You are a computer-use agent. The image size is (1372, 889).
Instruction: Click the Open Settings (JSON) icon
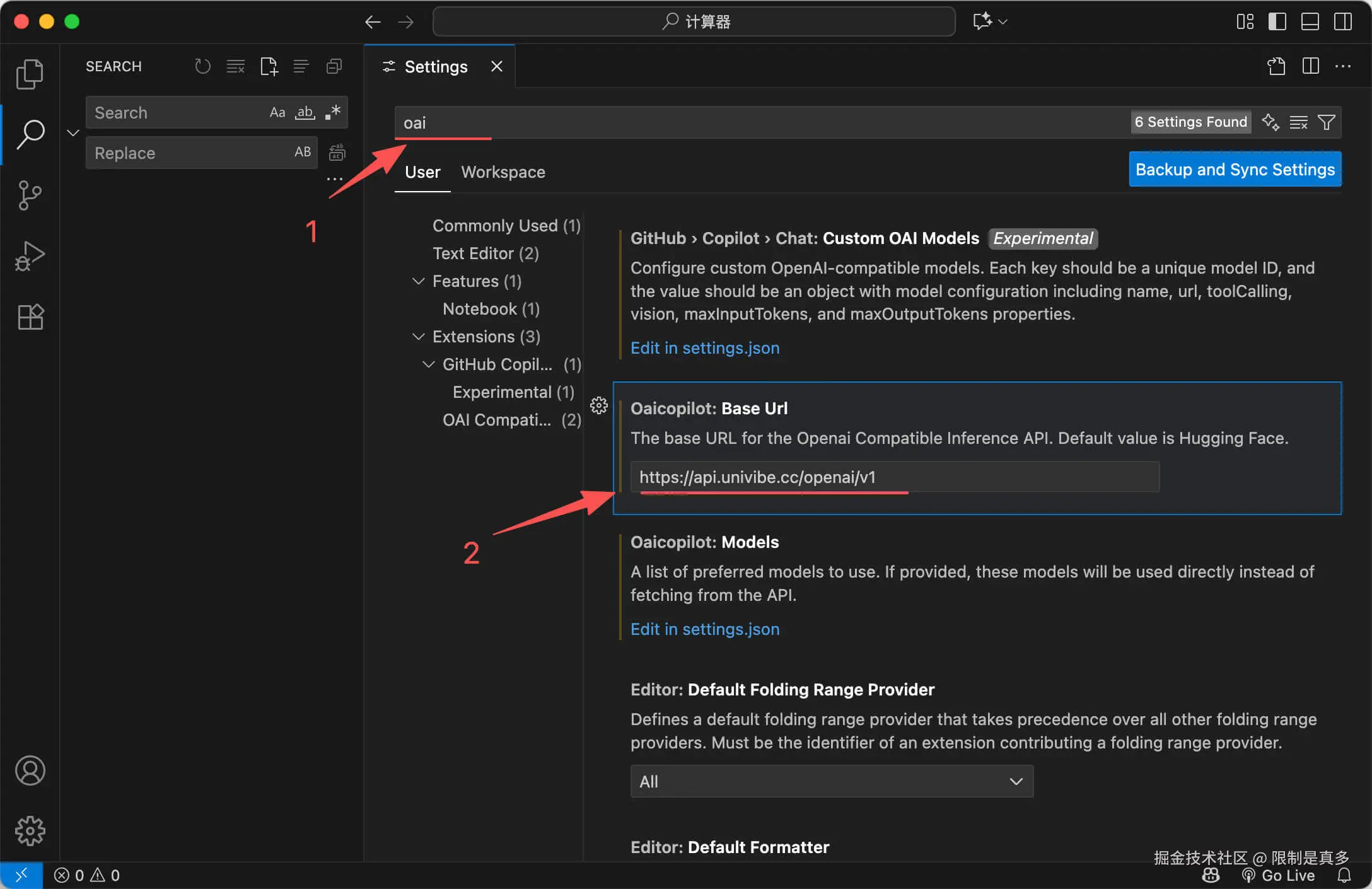pyautogui.click(x=1276, y=66)
